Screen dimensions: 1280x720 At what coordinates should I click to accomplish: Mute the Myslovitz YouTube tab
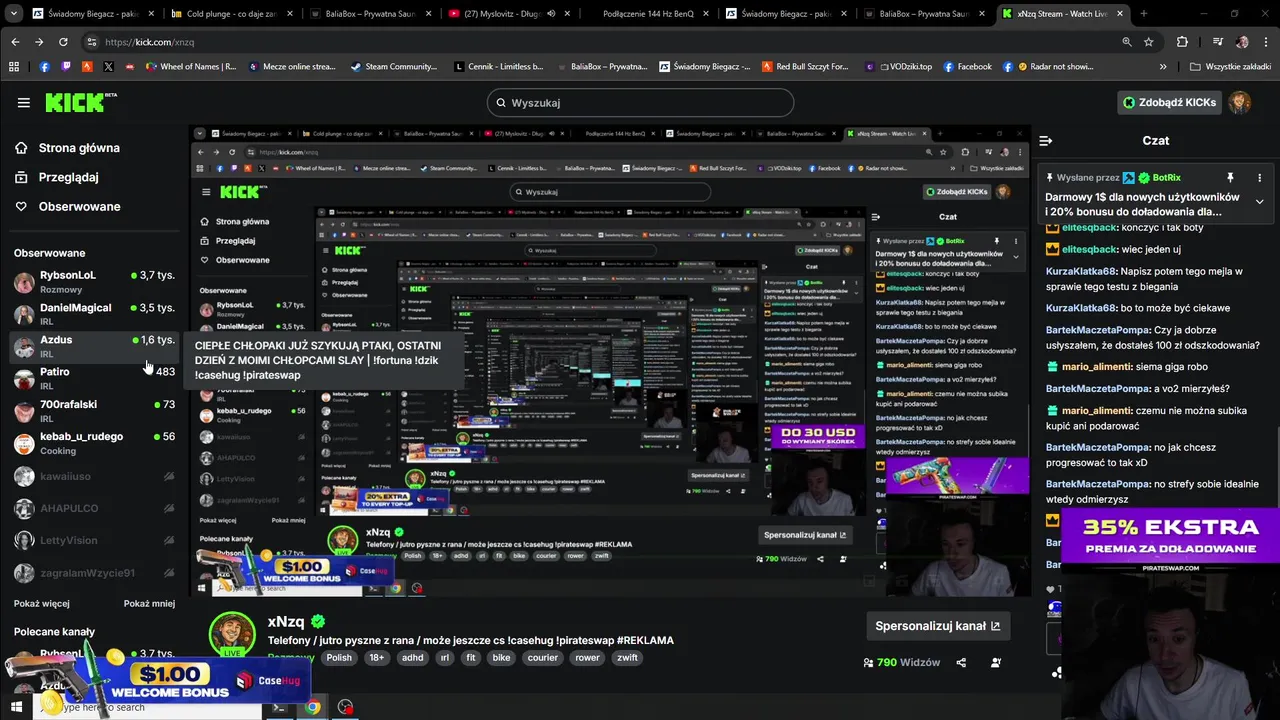pyautogui.click(x=550, y=14)
